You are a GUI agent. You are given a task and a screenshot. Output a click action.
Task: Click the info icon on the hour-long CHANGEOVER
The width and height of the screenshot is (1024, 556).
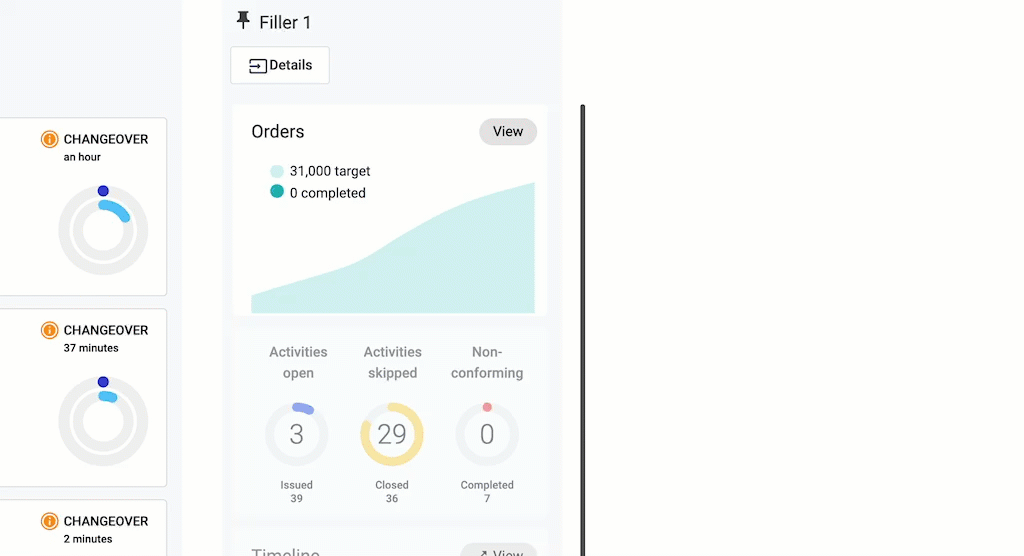(x=49, y=139)
